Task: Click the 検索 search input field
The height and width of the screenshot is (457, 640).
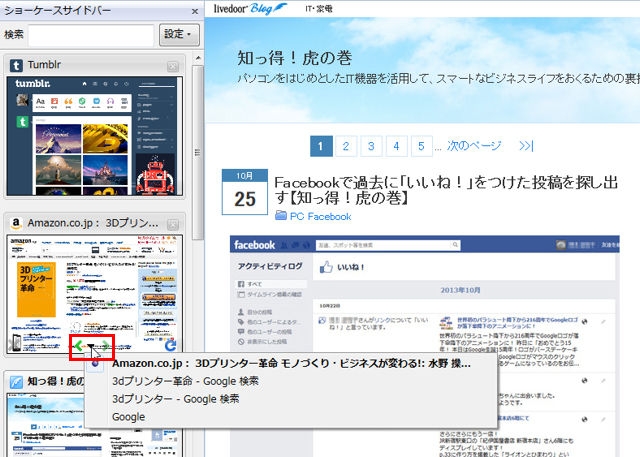Action: [91, 35]
